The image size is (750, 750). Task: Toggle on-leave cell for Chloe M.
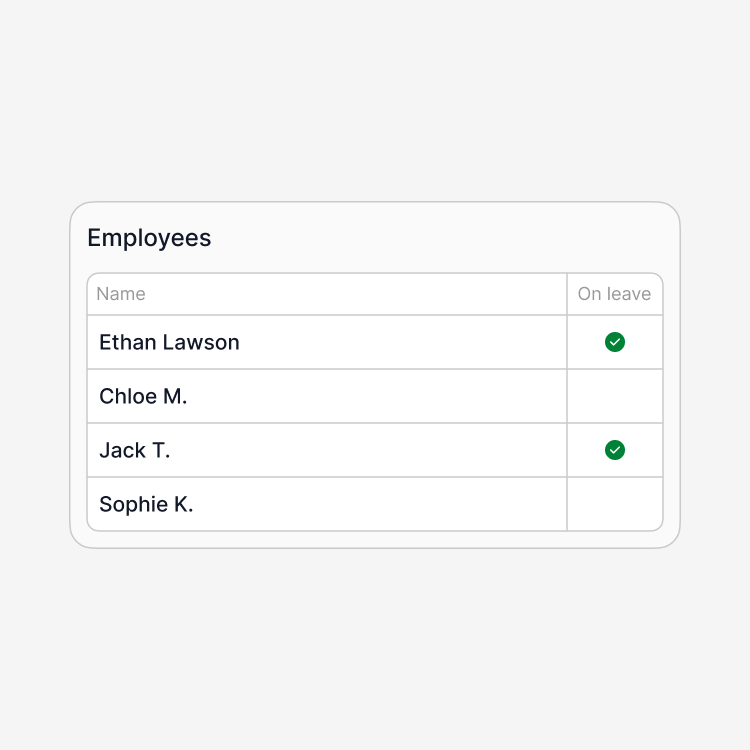pyautogui.click(x=615, y=396)
